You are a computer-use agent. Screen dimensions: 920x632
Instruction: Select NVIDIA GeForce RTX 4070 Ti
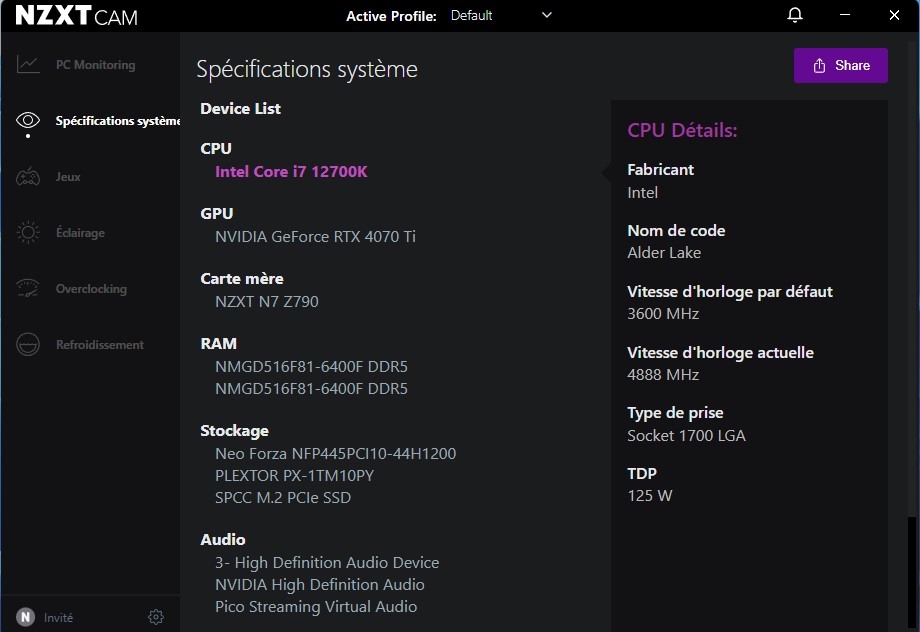[x=315, y=236]
